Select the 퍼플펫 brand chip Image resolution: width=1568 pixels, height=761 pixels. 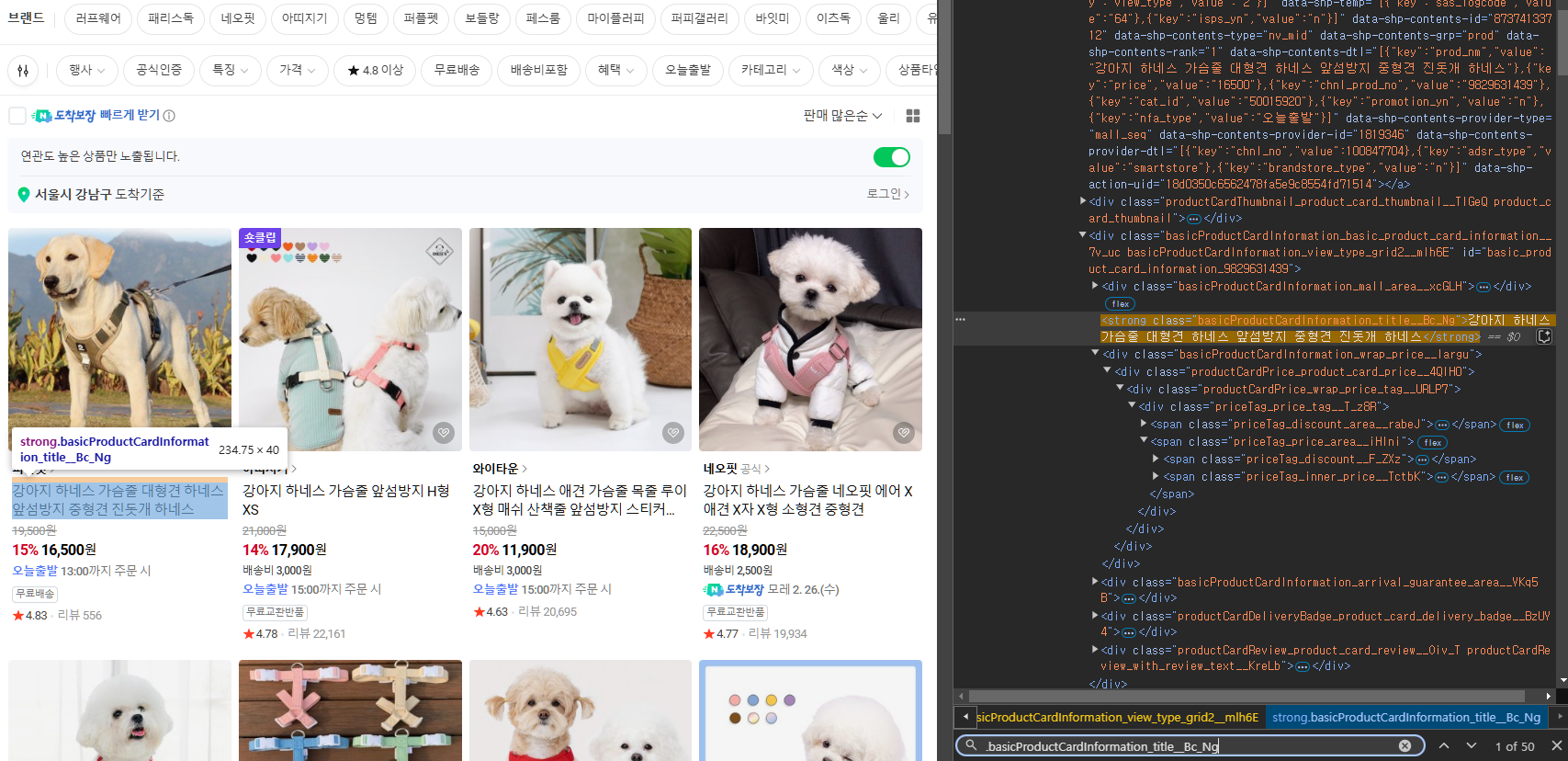[422, 18]
